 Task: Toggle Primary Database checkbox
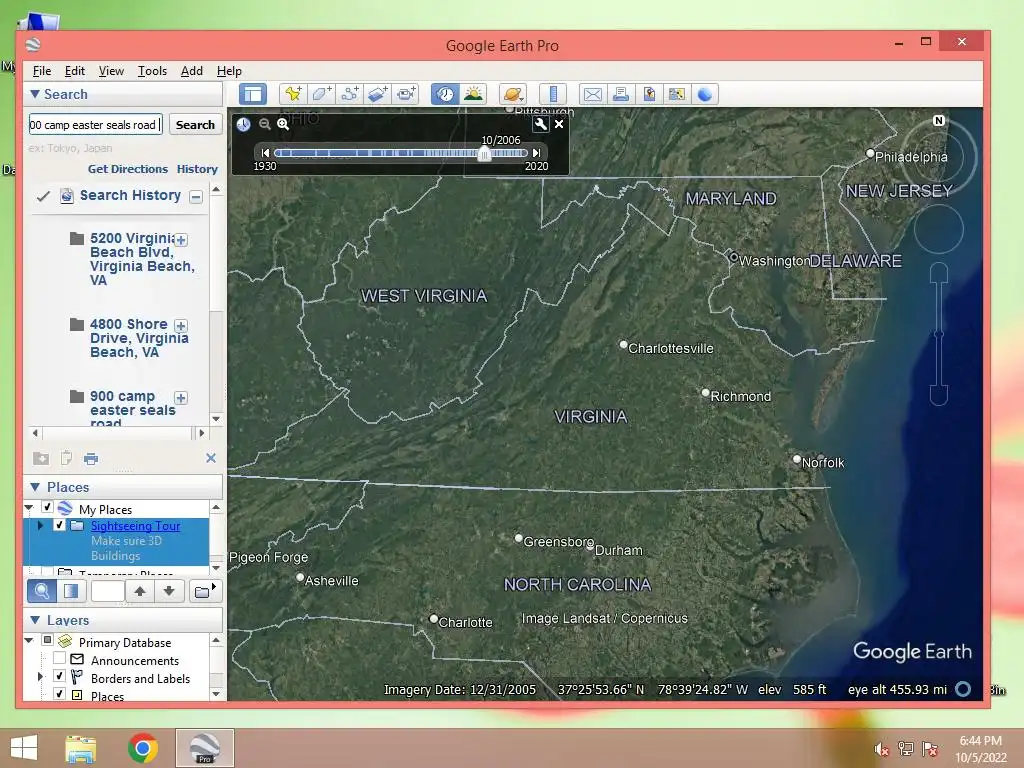pos(47,640)
